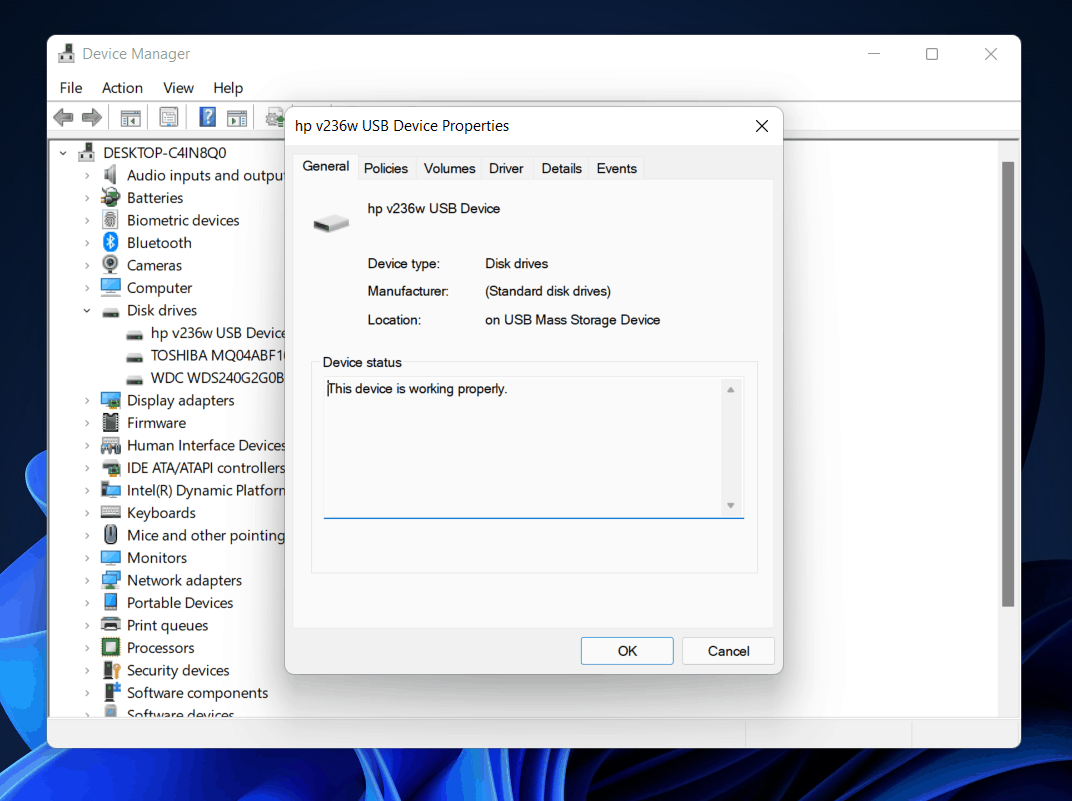Collapse the DESKTOP-C4IN8Q0 root node

(x=64, y=153)
